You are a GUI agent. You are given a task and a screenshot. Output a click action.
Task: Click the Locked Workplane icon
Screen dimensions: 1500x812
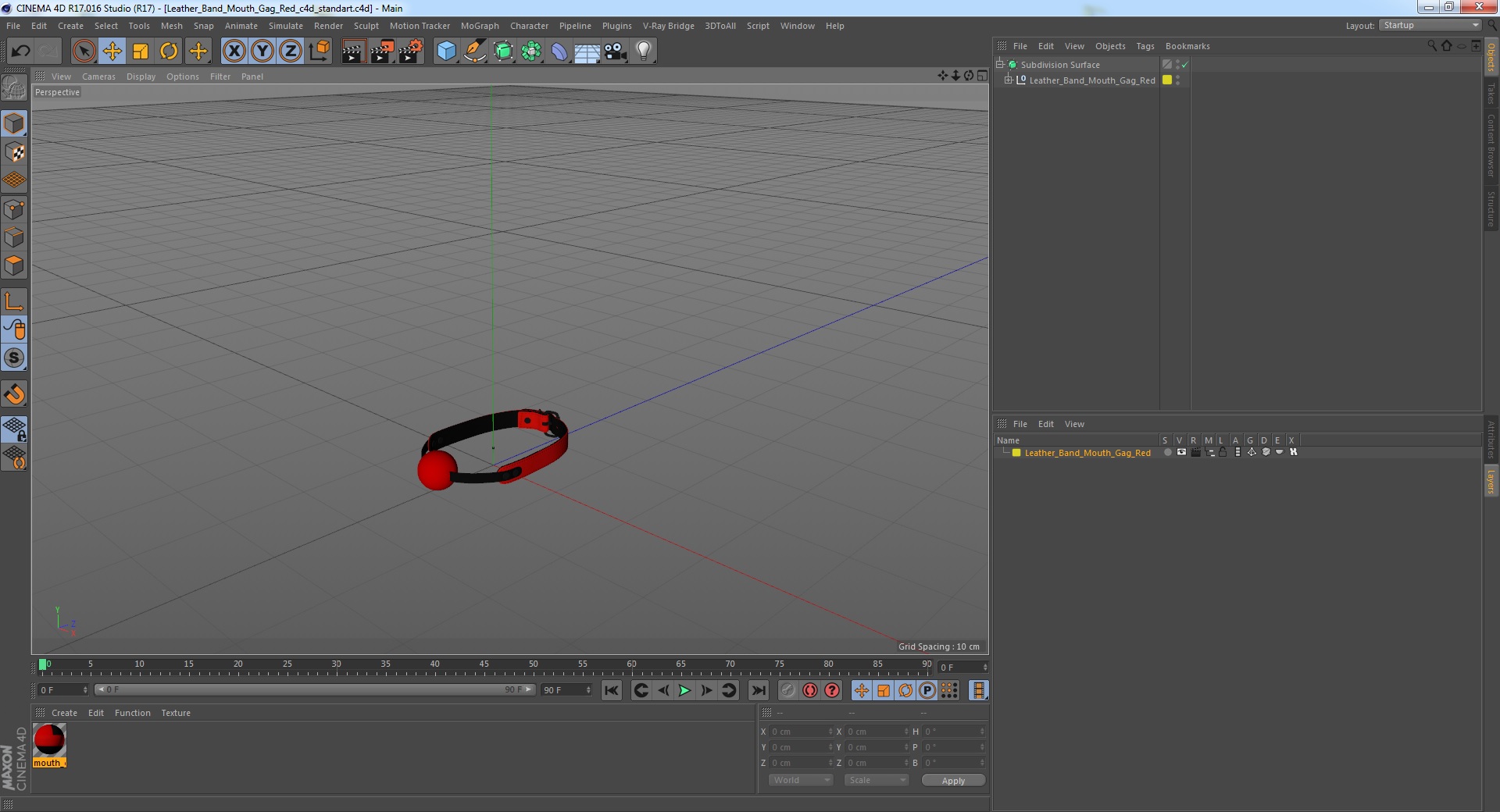pyautogui.click(x=14, y=429)
